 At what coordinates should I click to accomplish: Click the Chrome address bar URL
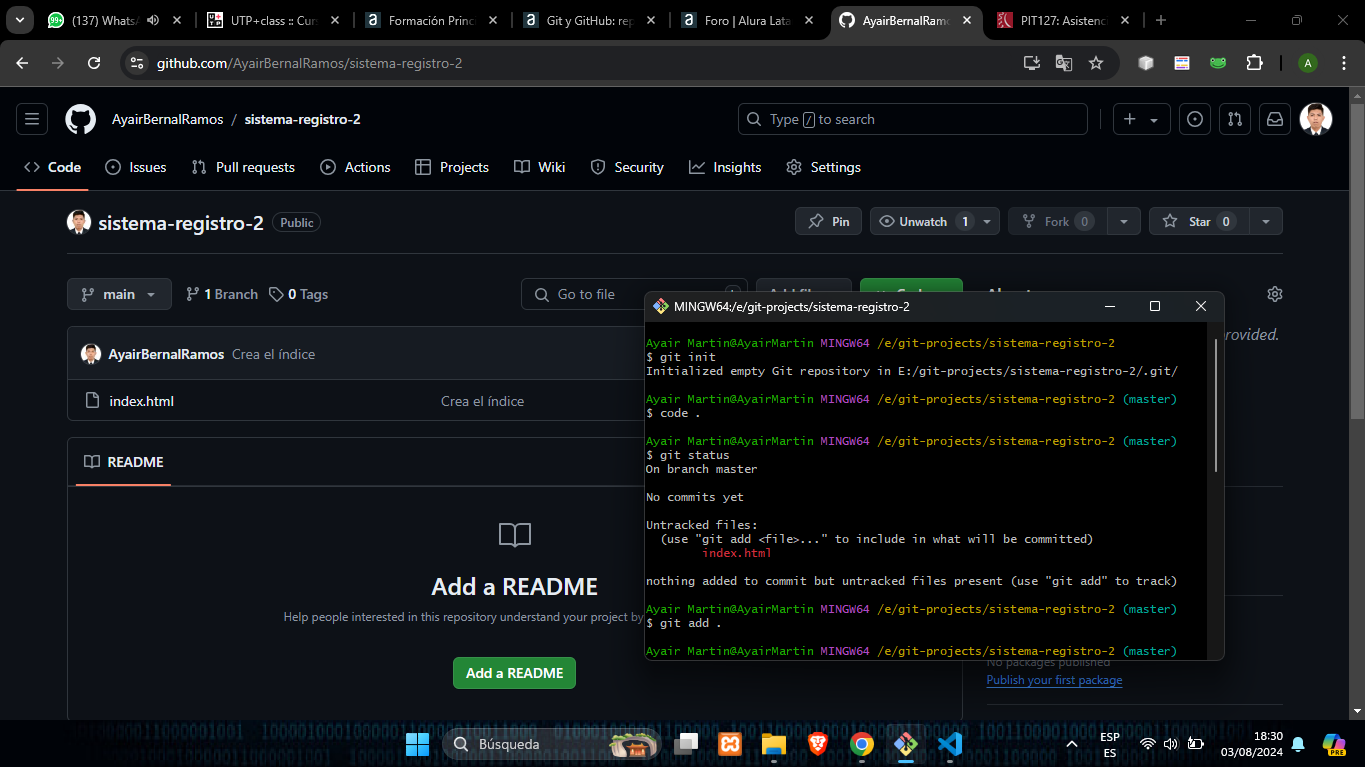309,63
